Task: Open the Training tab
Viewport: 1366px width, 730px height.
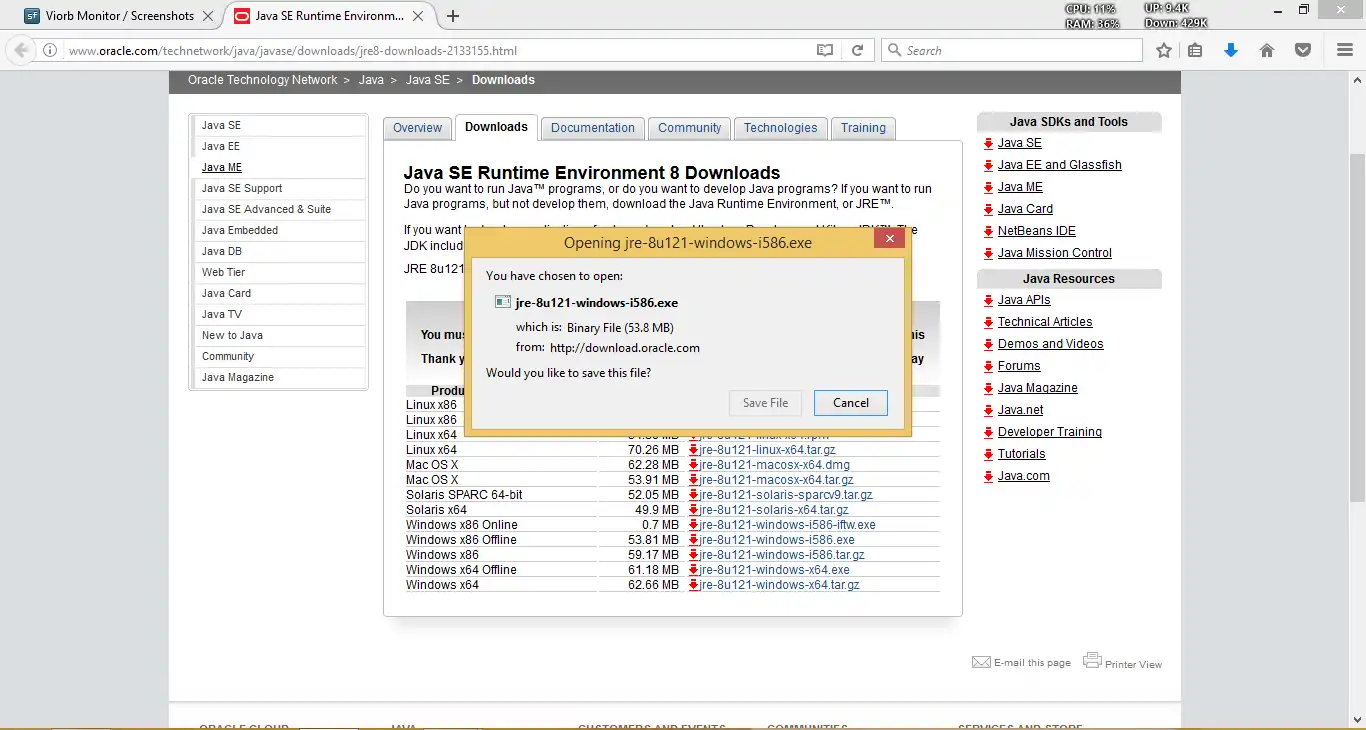Action: tap(863, 128)
